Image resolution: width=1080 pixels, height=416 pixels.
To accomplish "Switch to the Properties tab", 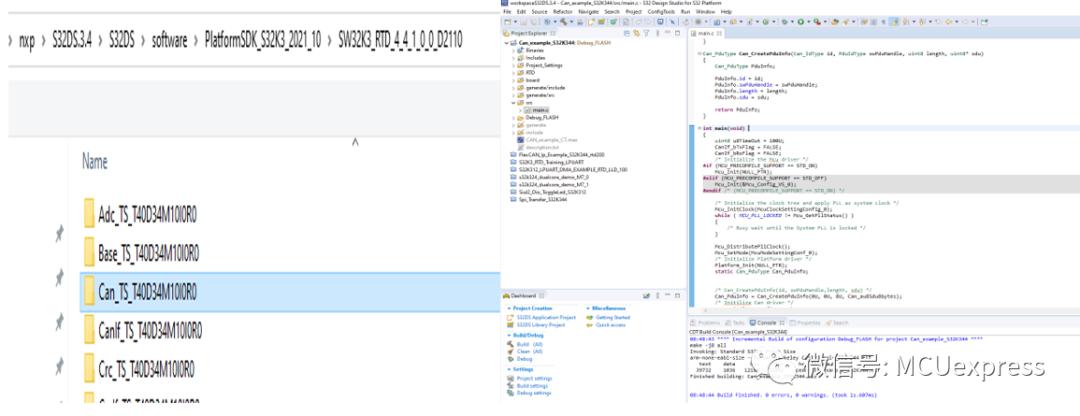I will pos(804,322).
